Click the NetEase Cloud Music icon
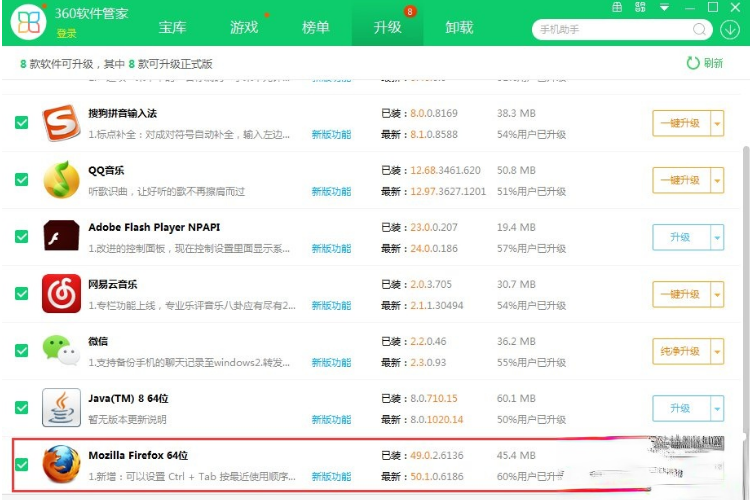750x500 pixels. pos(61,294)
